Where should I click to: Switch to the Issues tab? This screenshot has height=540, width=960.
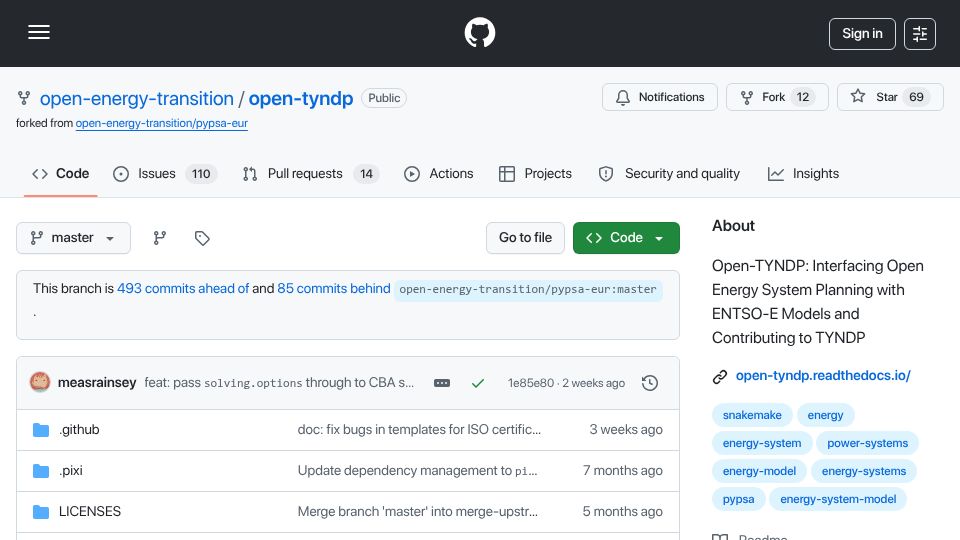point(165,174)
